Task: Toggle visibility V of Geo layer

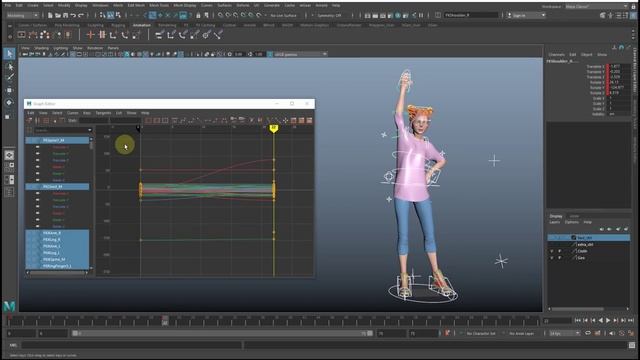Action: pyautogui.click(x=552, y=258)
